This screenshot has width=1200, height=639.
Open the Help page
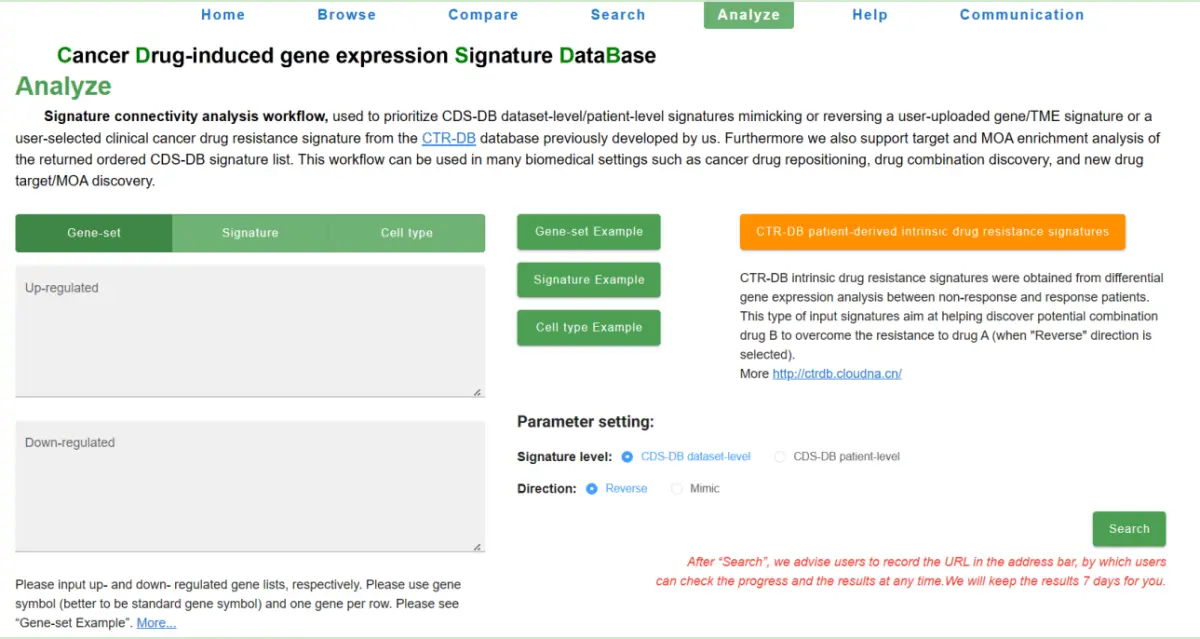click(870, 15)
